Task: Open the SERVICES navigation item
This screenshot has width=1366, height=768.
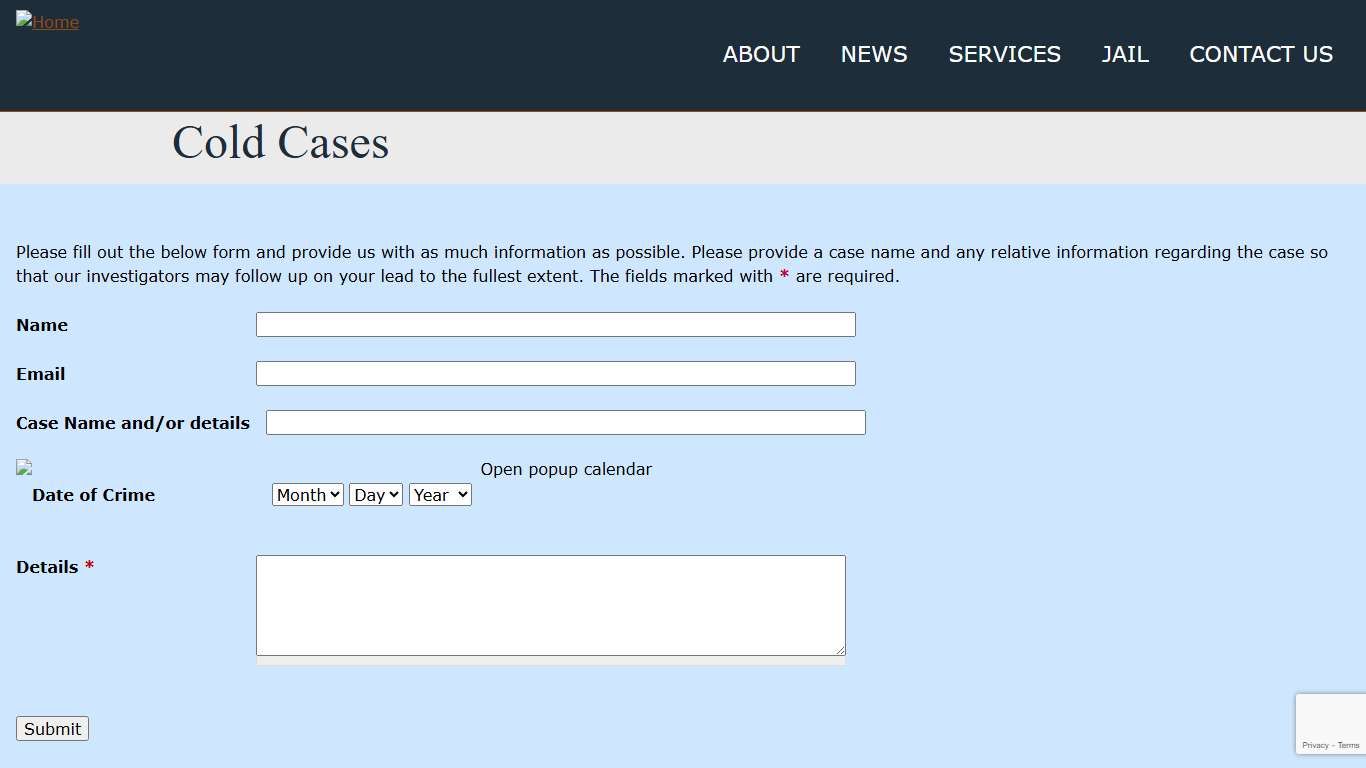Action: point(1004,54)
